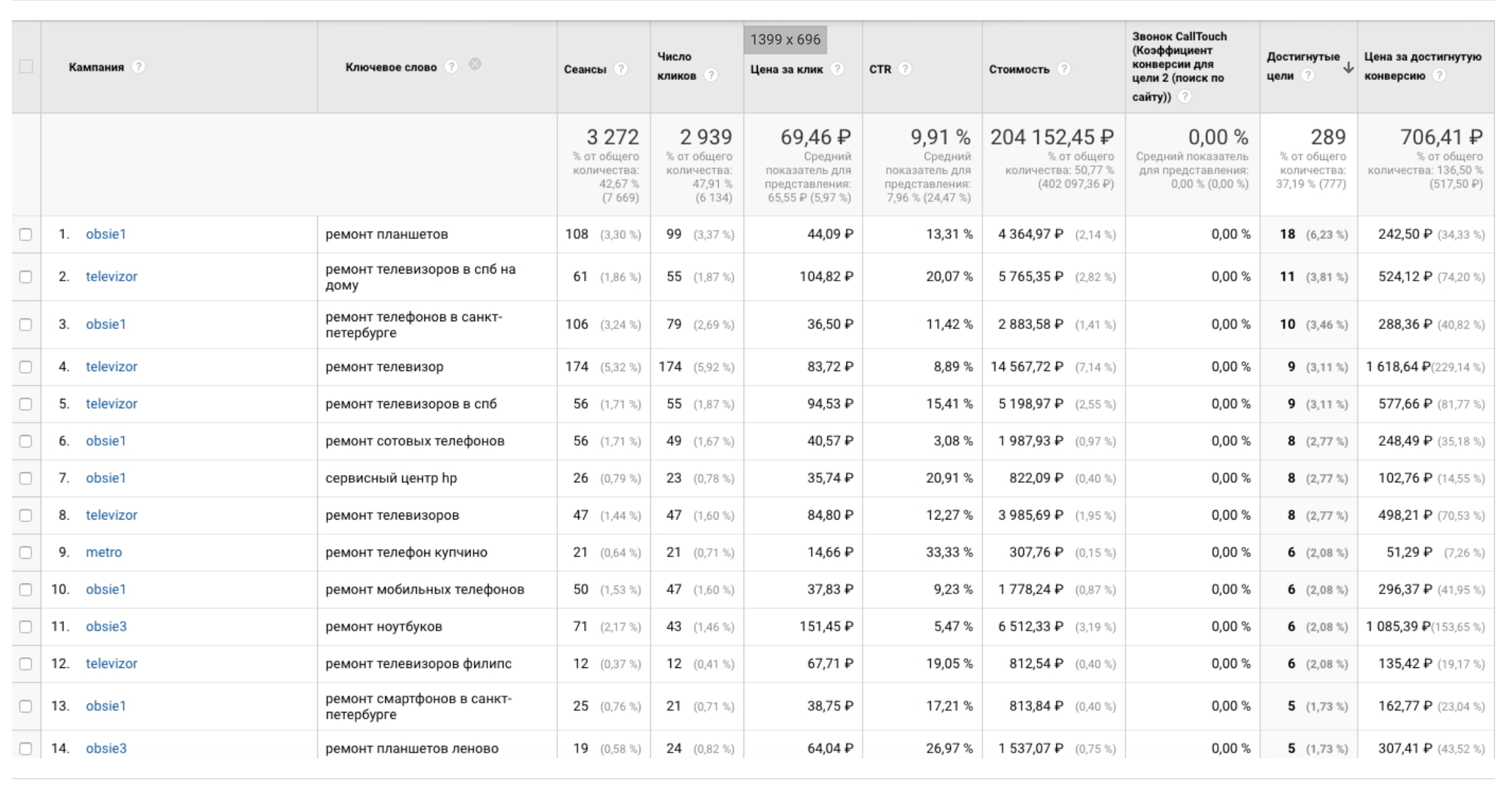The image size is (1512, 793).
Task: Open help icon next to Кампания header
Action: point(138,67)
